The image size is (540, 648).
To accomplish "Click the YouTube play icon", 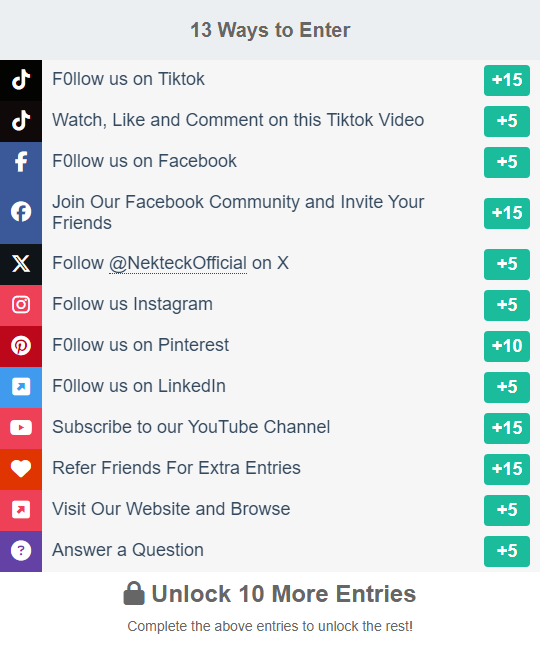I will point(21,428).
